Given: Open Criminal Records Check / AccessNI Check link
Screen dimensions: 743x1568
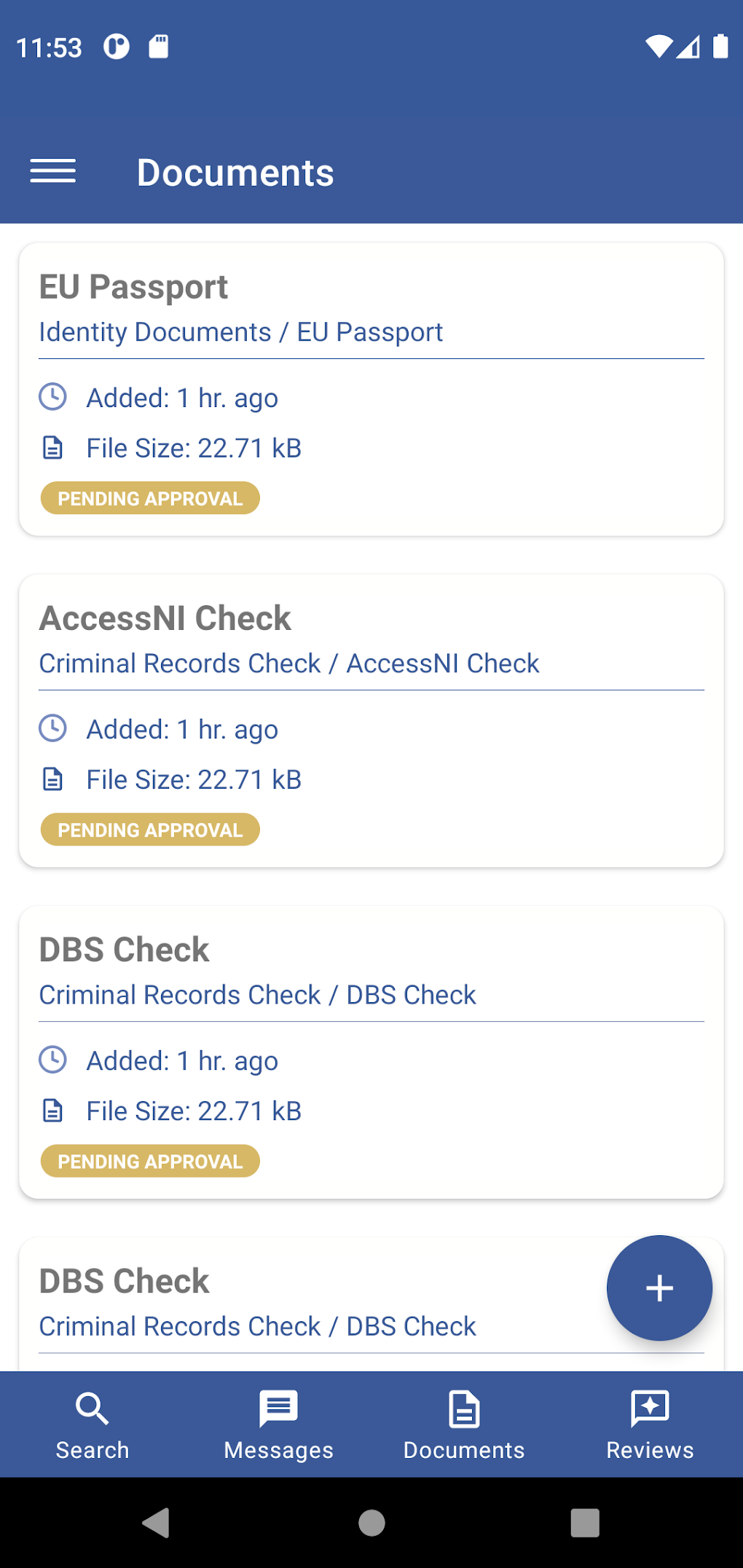Looking at the screenshot, I should tap(289, 663).
